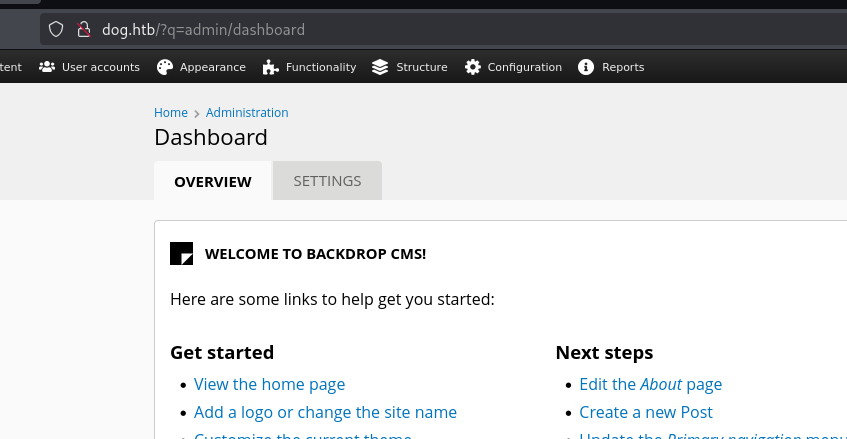This screenshot has width=847, height=439.
Task: Follow the View the home page link
Action: coord(269,384)
